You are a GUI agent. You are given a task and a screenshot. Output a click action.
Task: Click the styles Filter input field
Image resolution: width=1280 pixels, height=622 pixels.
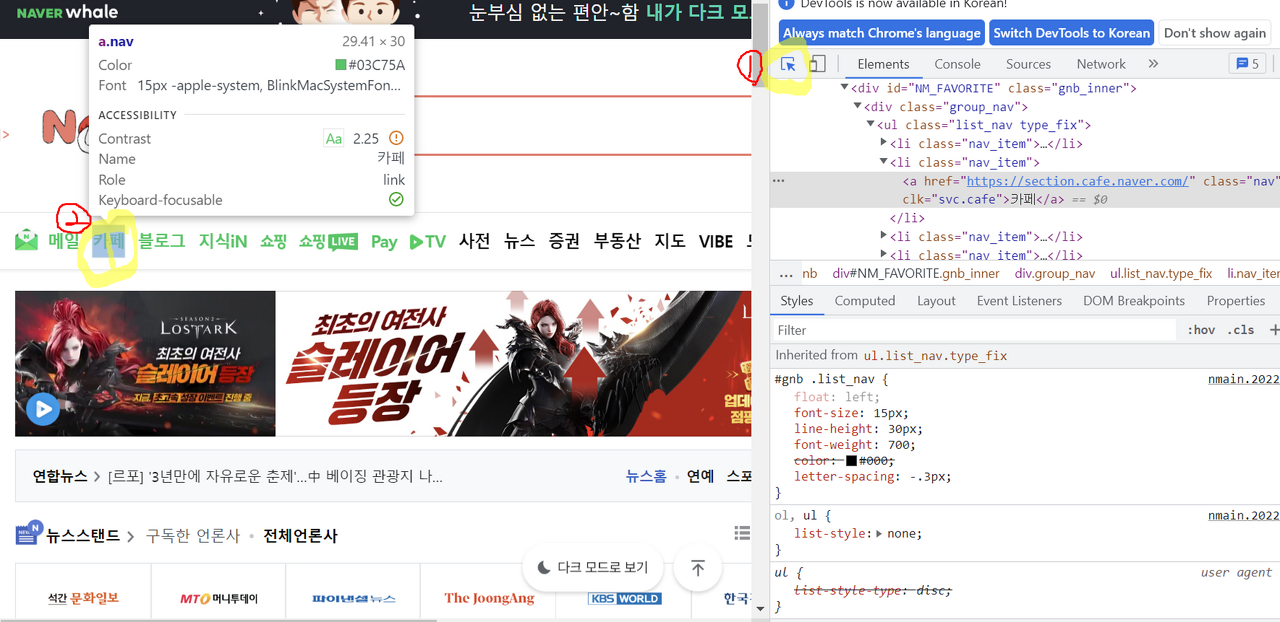tap(975, 330)
